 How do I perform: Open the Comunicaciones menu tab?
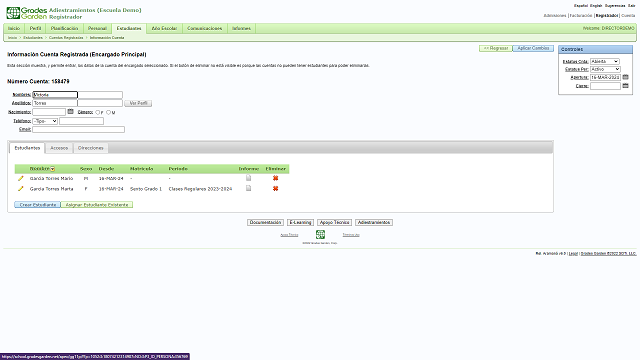204,29
